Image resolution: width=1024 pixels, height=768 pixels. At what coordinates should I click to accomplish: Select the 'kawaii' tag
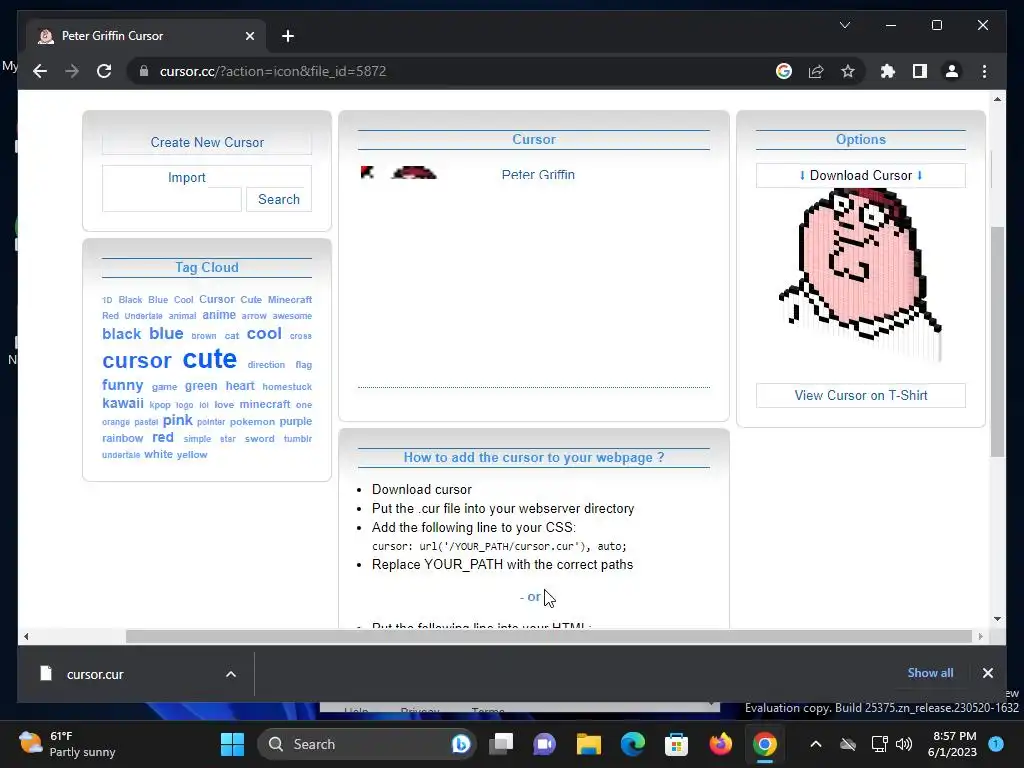coord(123,404)
